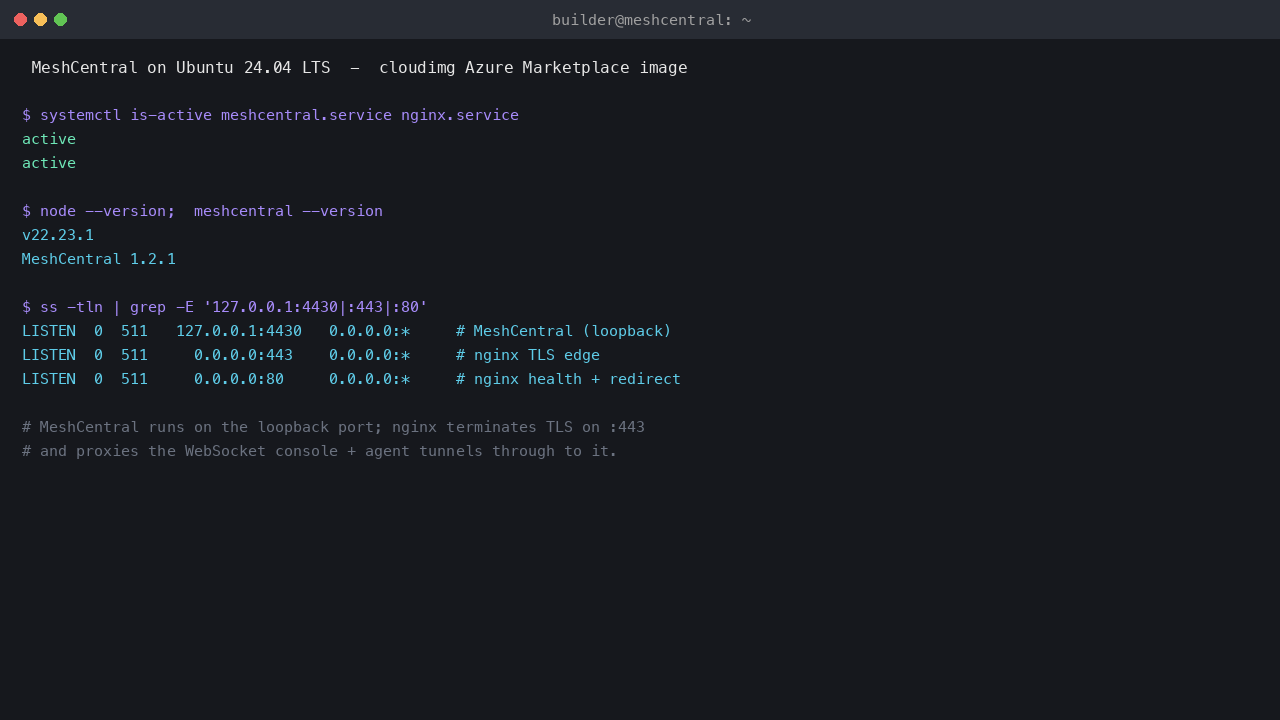Click the '# MeshCentral (loopback)' comment
Screen dimensions: 1280x720
pyautogui.click(x=564, y=331)
